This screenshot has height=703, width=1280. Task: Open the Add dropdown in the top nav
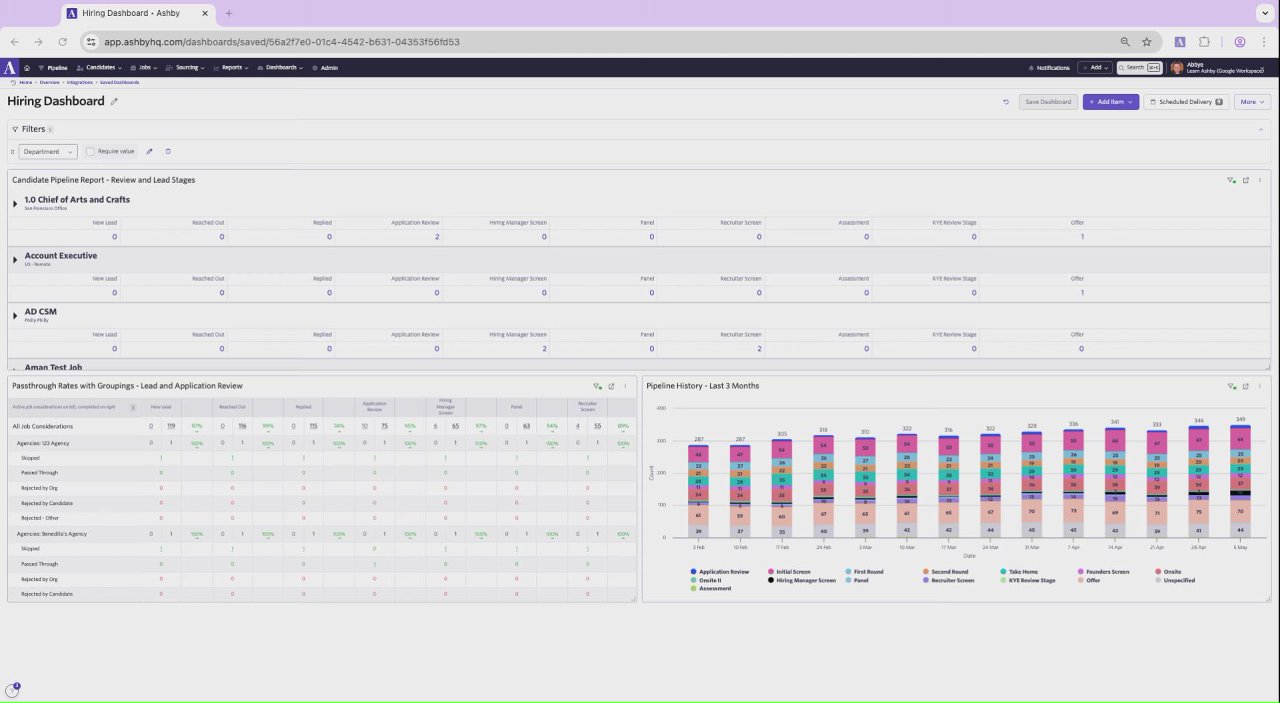[x=1095, y=68]
